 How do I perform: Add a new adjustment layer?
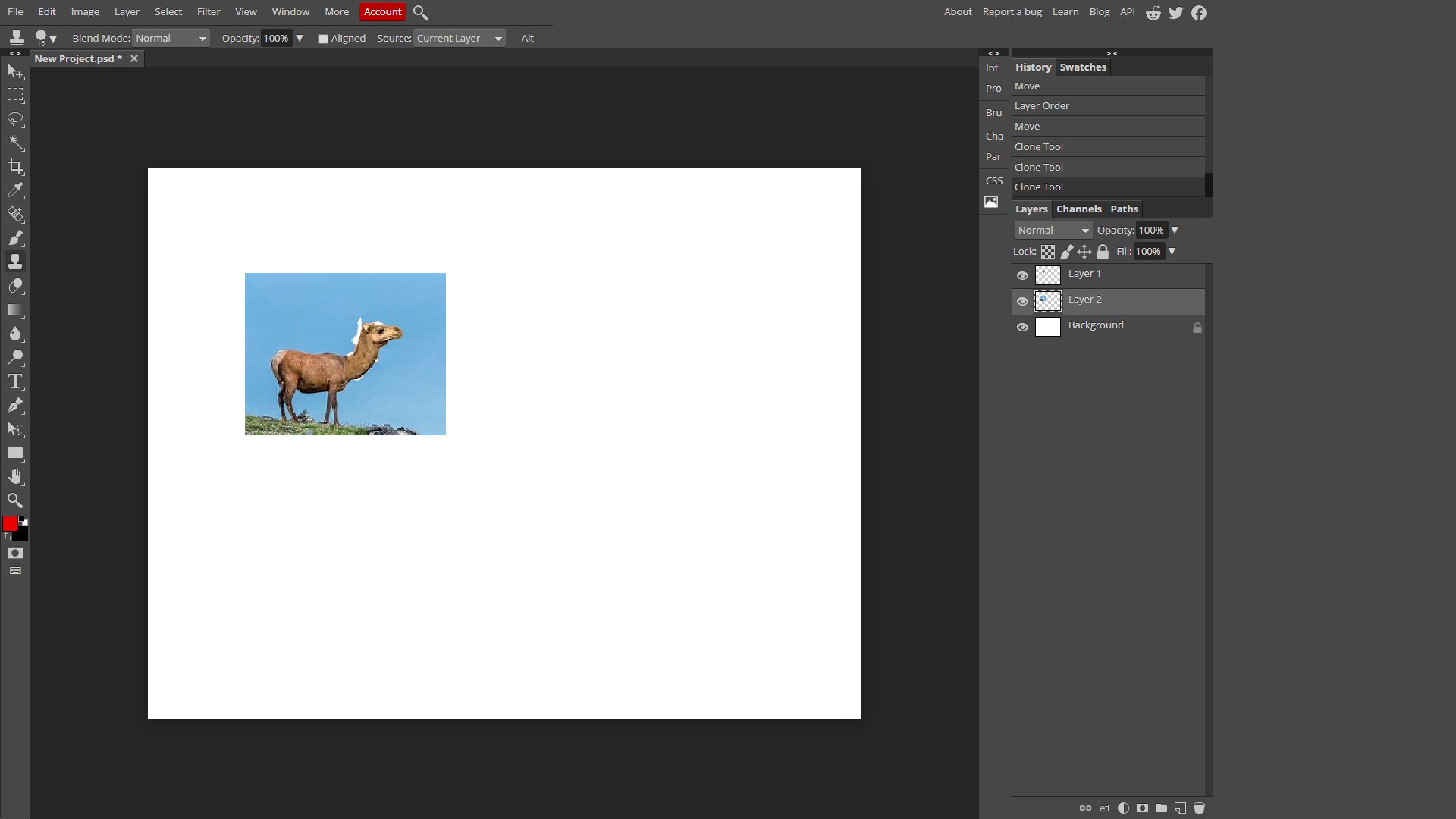pyautogui.click(x=1123, y=808)
